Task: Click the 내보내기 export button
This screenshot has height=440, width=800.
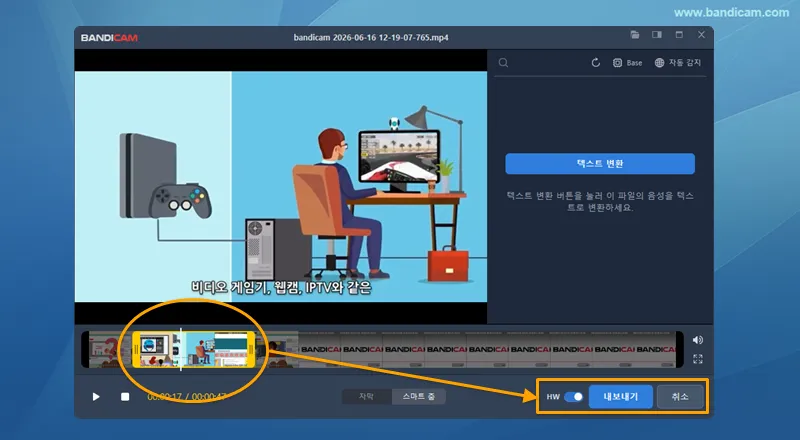Action: 620,397
